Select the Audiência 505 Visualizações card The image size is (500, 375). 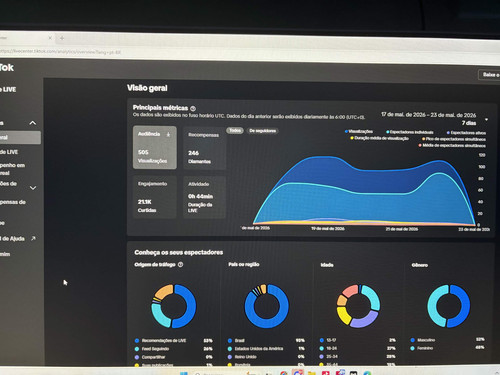tap(155, 147)
